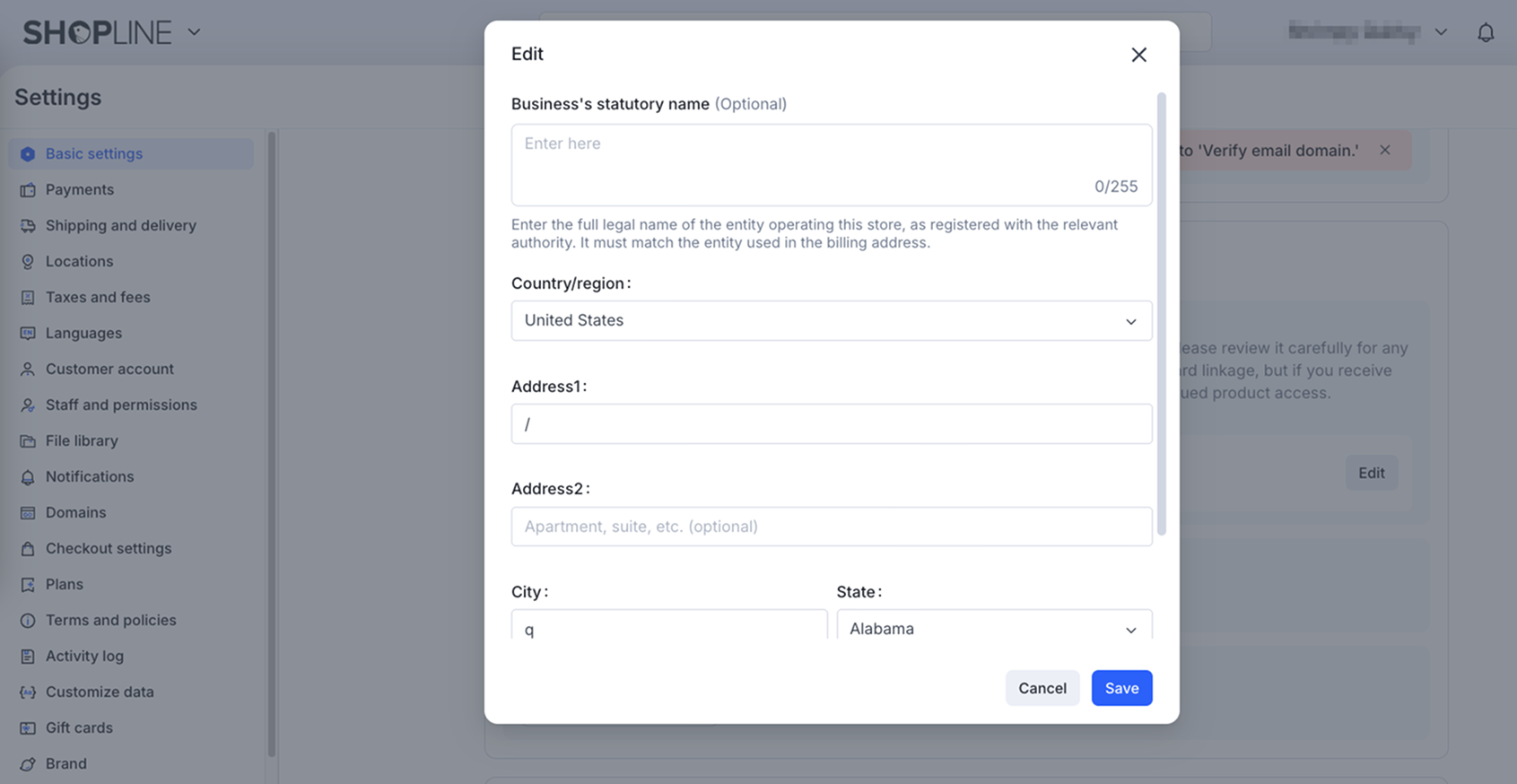Cancel the Edit dialog
The image size is (1517, 784).
pyautogui.click(x=1042, y=688)
